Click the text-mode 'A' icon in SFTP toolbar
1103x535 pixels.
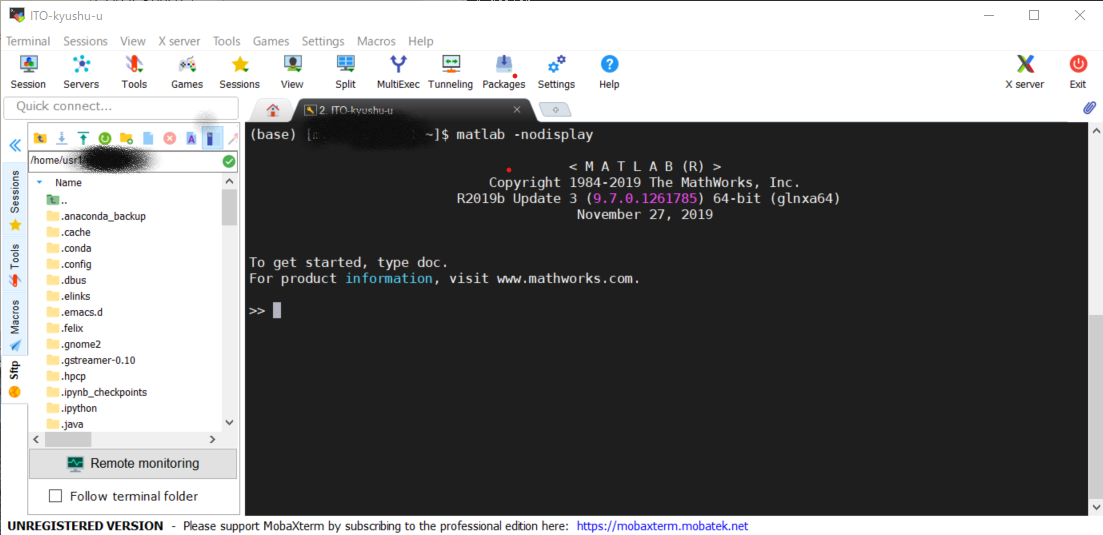click(191, 138)
